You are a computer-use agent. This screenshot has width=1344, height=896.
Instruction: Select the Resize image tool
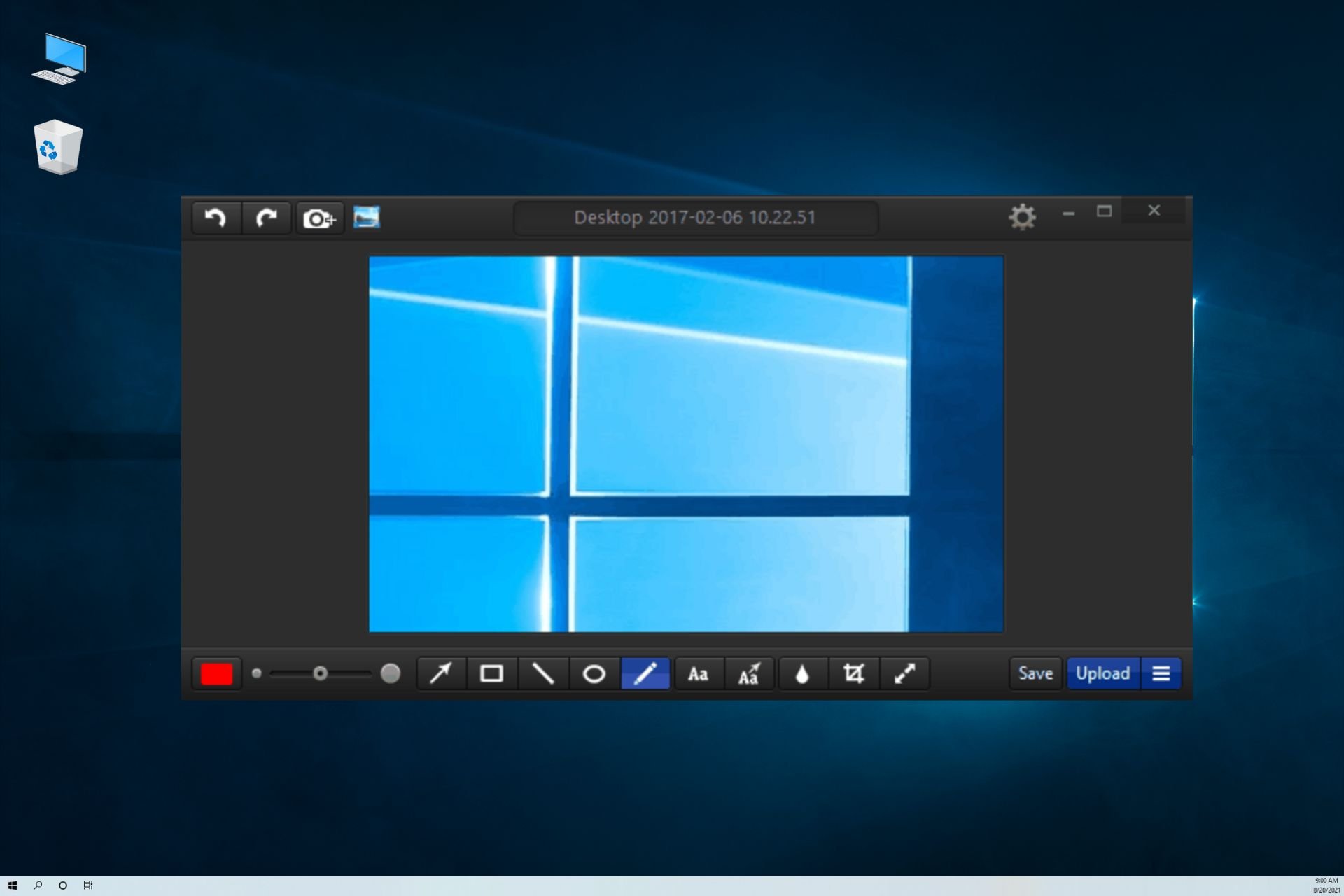coord(904,673)
